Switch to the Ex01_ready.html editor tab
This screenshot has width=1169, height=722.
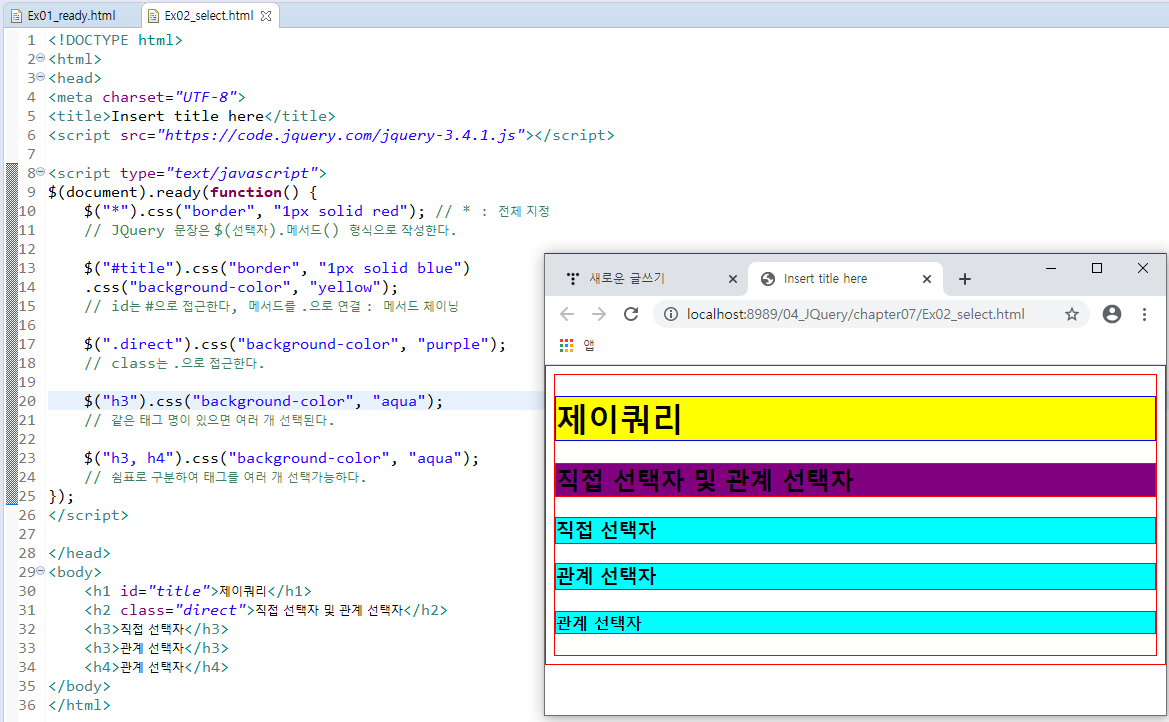point(63,16)
